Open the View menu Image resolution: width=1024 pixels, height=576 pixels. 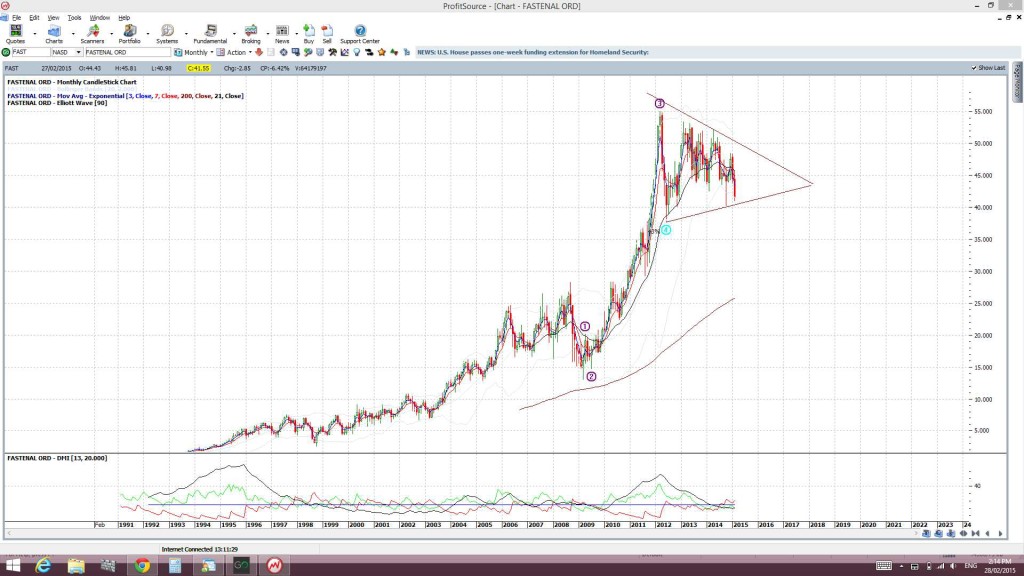pyautogui.click(x=53, y=18)
